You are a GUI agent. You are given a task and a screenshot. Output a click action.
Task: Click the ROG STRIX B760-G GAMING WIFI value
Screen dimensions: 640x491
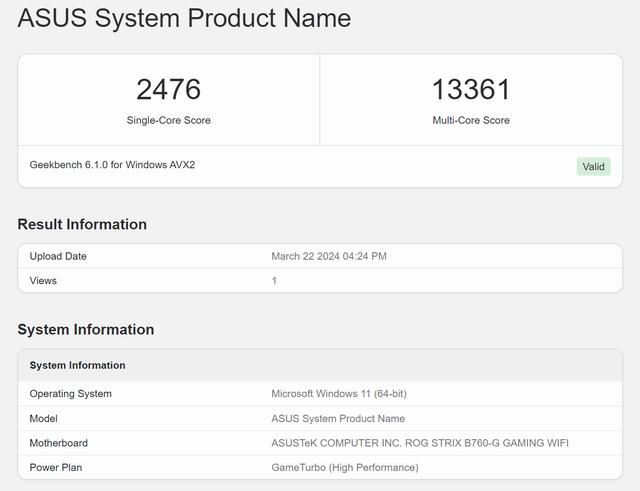pyautogui.click(x=419, y=443)
